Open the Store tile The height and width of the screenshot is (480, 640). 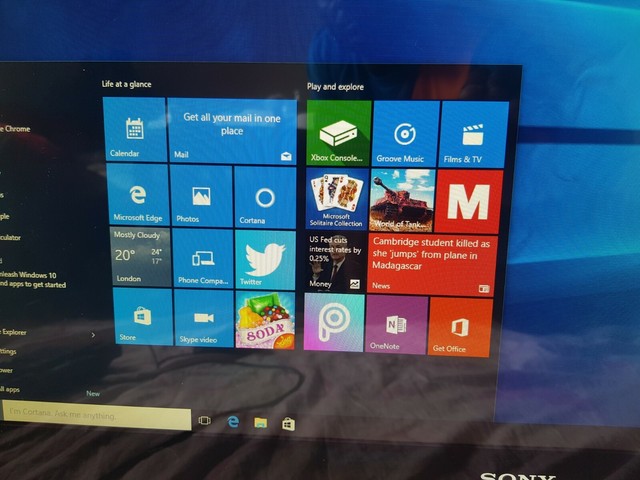[x=143, y=316]
